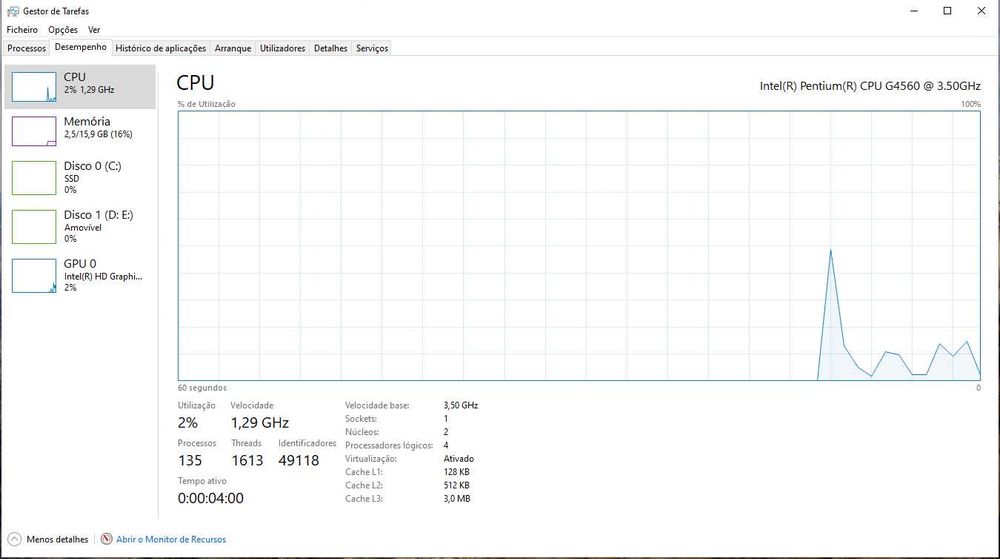Click the 128 KB Cache L1 value

pyautogui.click(x=457, y=472)
